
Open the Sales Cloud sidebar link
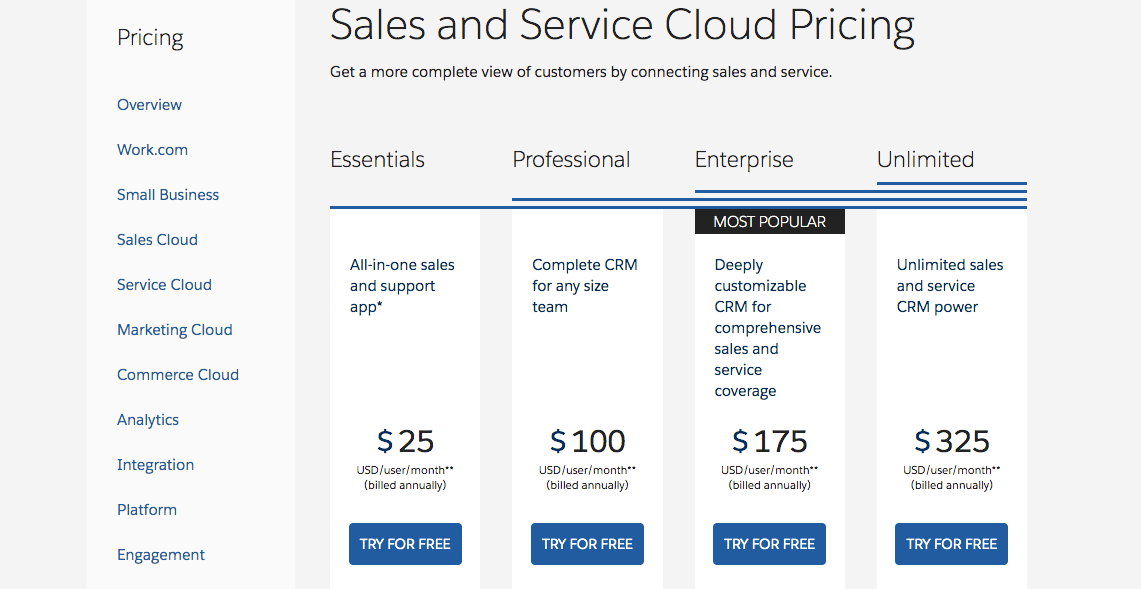pyautogui.click(x=157, y=240)
